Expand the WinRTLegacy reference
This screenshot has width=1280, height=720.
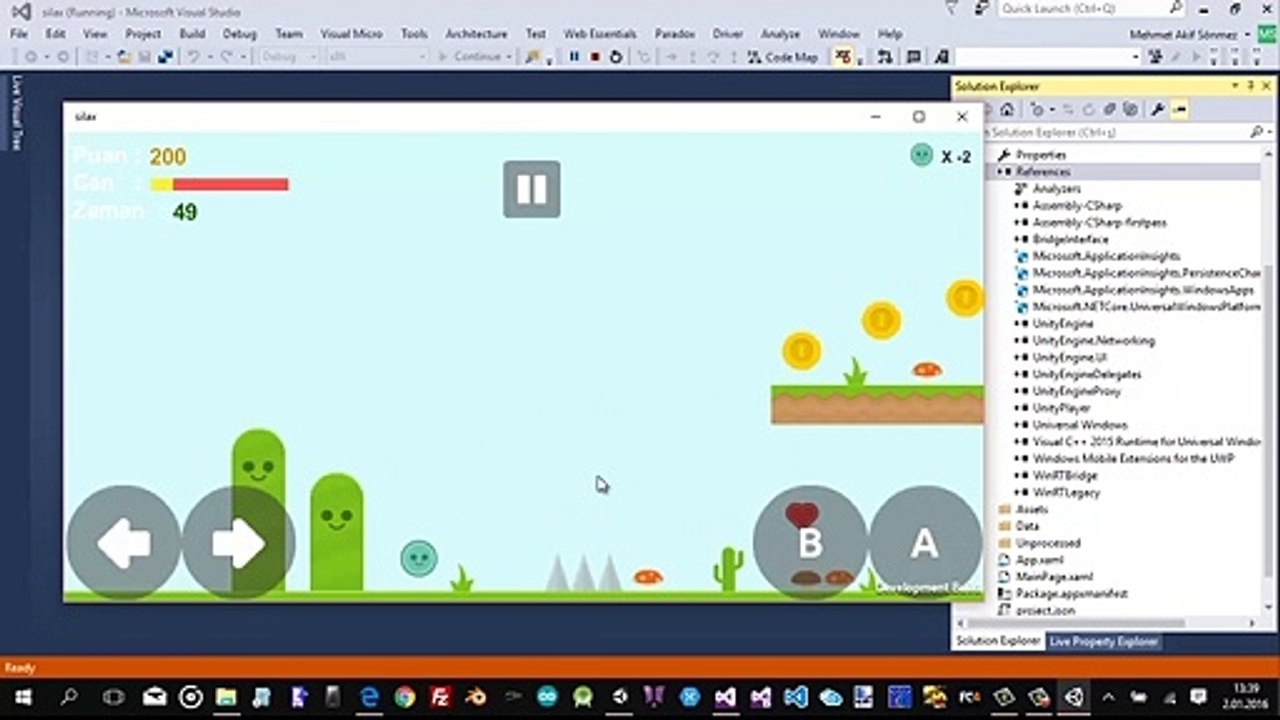coord(1017,493)
